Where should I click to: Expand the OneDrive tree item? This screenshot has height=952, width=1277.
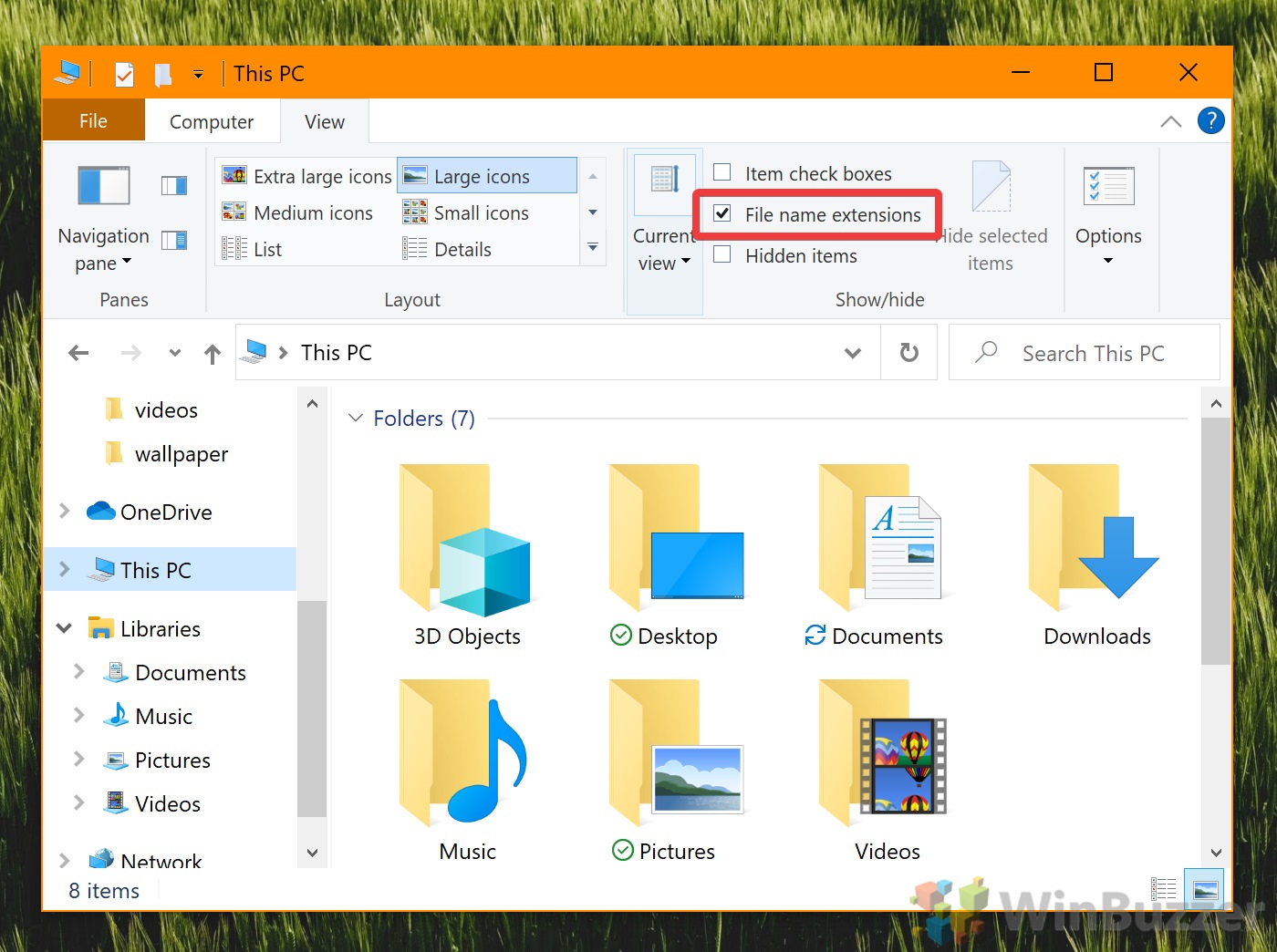[63, 512]
